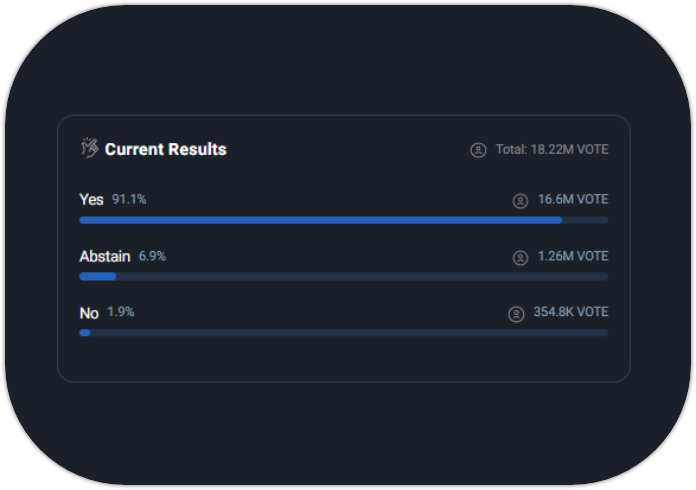This screenshot has width=696, height=490.
Task: Click the 354.8K VOTE count
Action: (570, 313)
